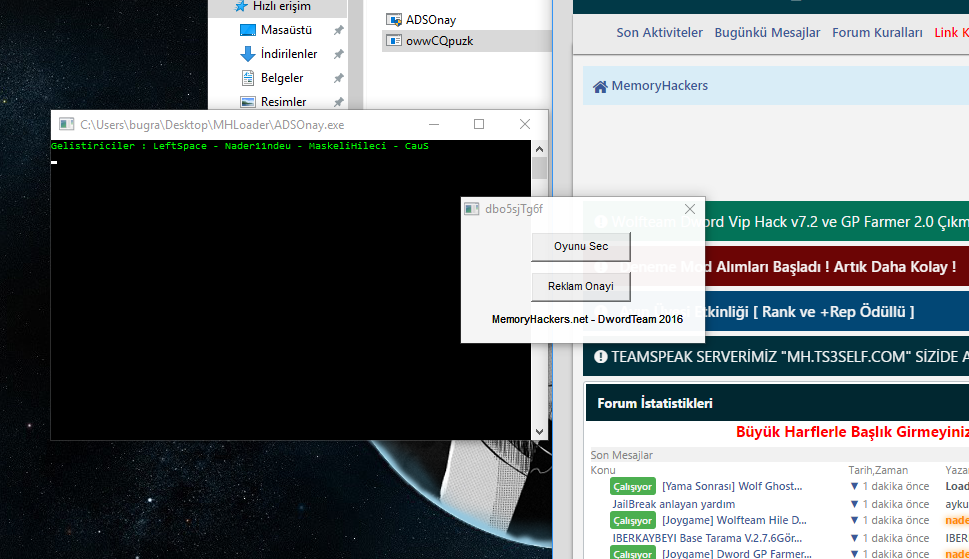The width and height of the screenshot is (969, 559).
Task: Click the Resimler pictures icon
Action: 248,102
